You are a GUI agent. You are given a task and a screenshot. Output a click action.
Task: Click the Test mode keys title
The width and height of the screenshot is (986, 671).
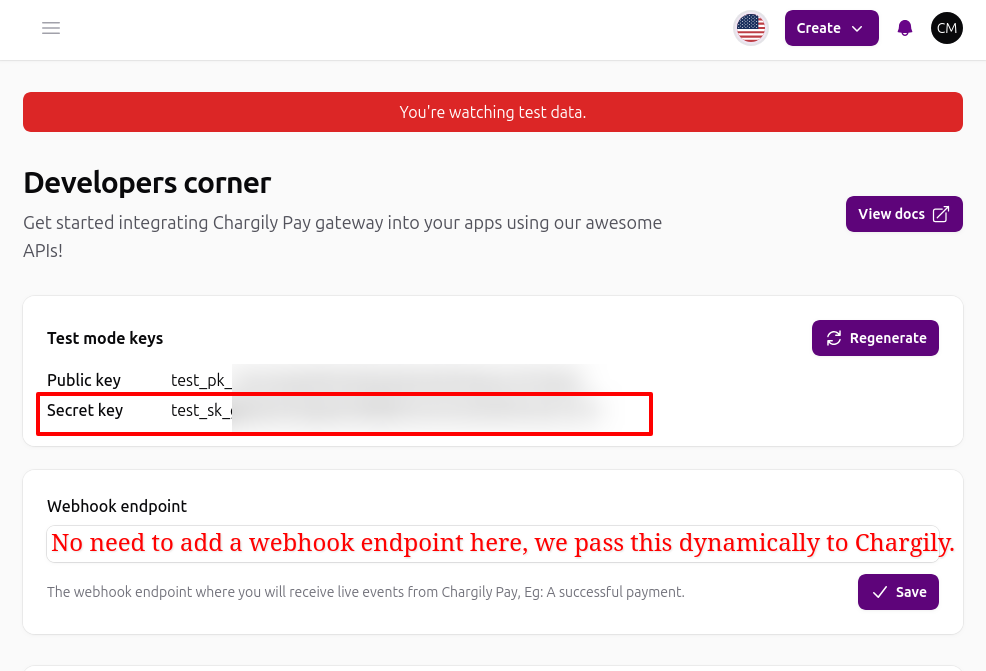click(x=105, y=338)
